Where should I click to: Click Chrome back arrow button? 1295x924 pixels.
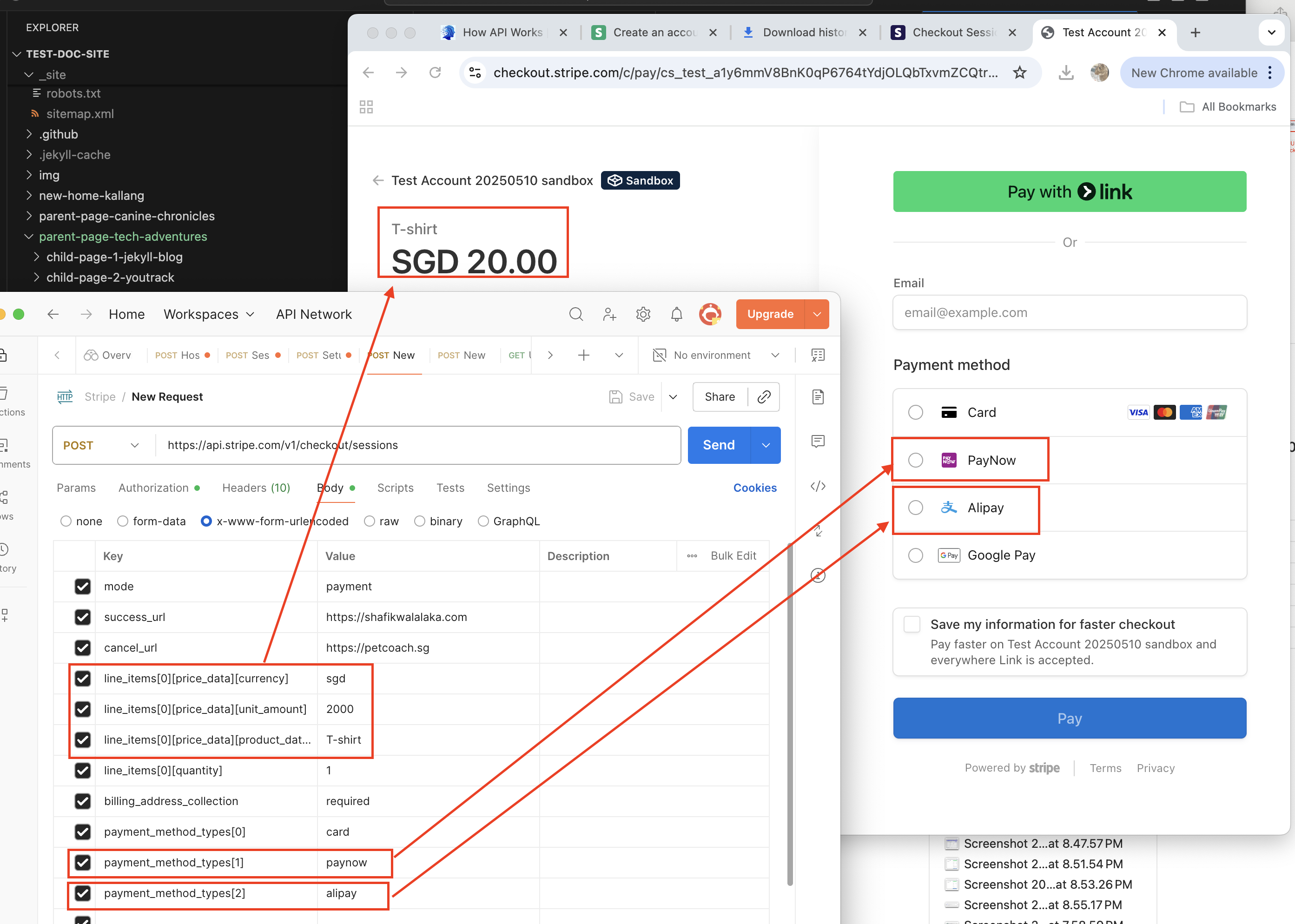[x=368, y=72]
